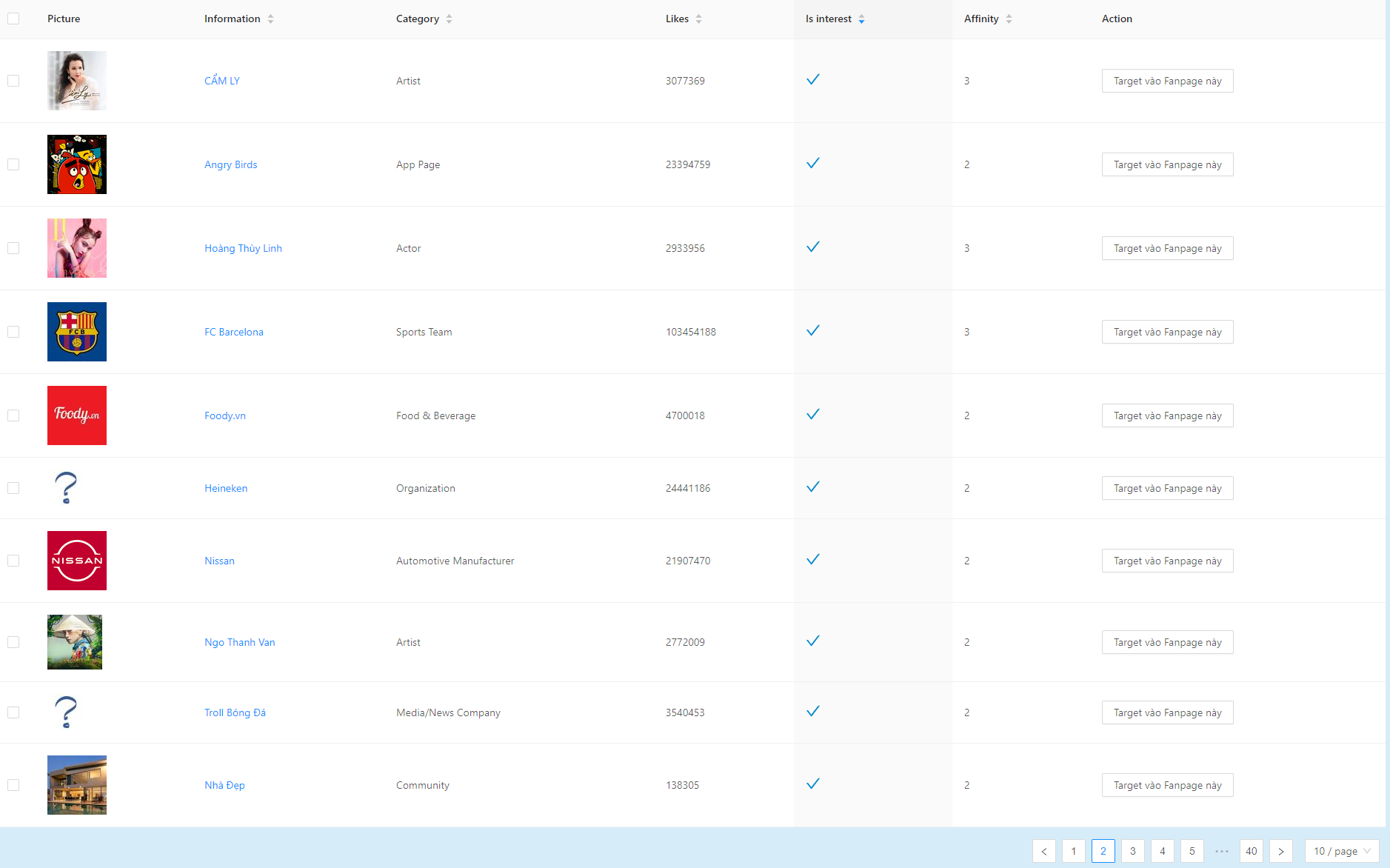Select current page 2
The width and height of the screenshot is (1390, 868).
pos(1103,851)
